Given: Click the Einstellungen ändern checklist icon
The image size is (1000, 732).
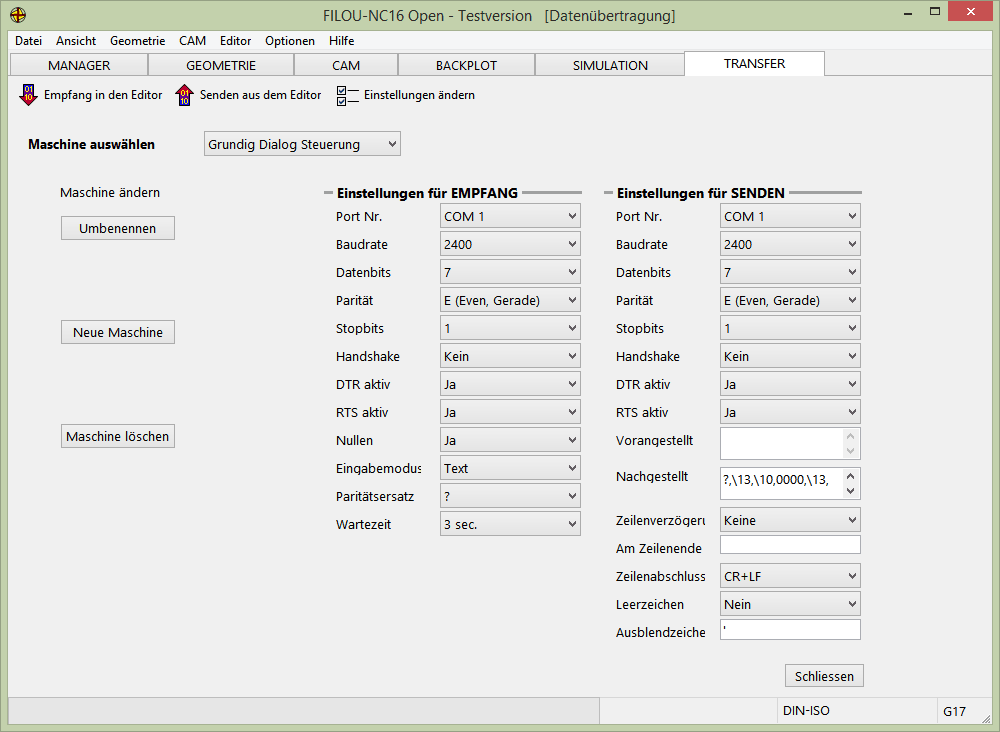Looking at the screenshot, I should [348, 96].
